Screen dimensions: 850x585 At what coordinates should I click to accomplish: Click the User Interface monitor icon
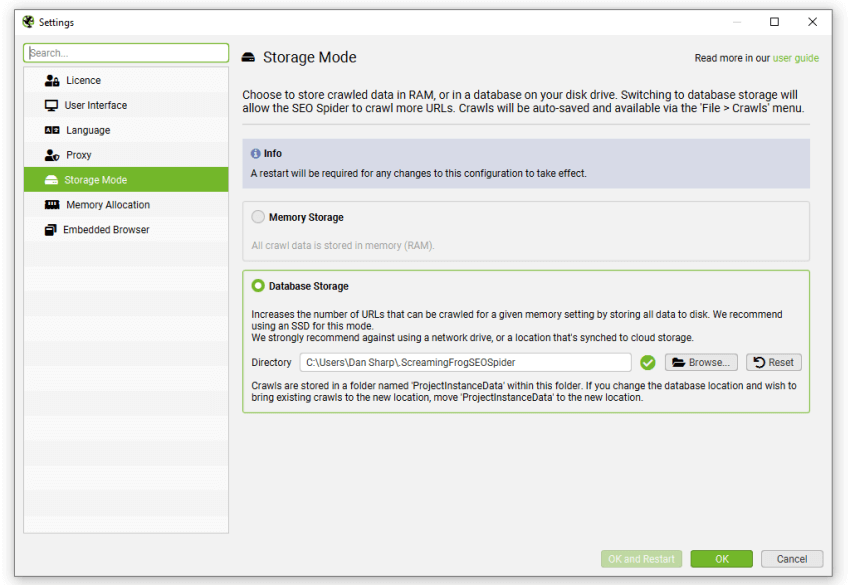pos(51,105)
